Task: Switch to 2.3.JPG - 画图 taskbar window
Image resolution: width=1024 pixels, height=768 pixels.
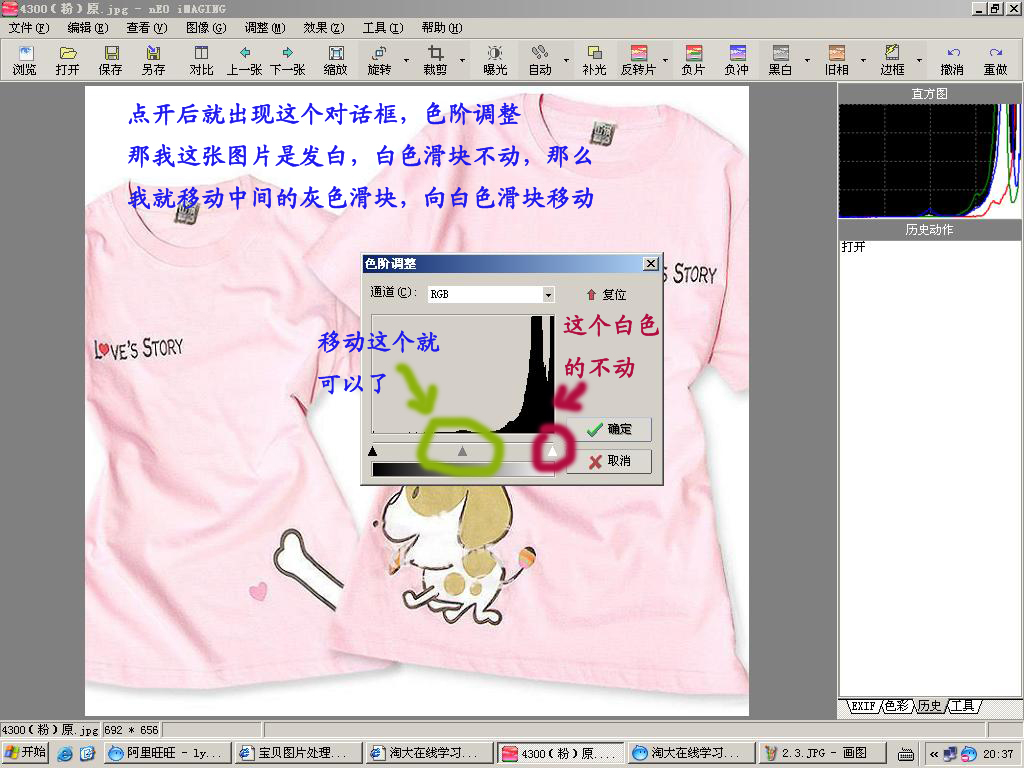Action: (823, 753)
